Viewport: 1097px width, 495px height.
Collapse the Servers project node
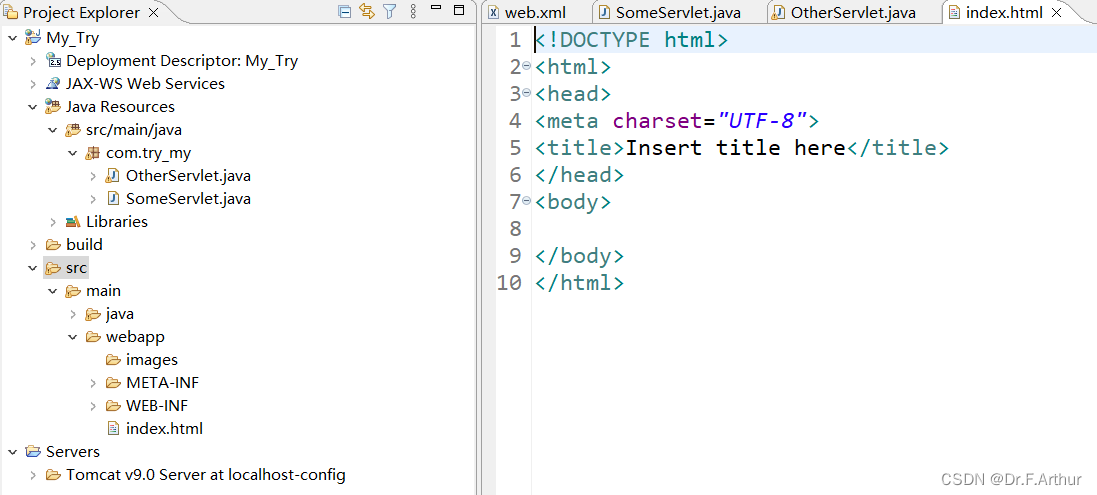point(12,452)
